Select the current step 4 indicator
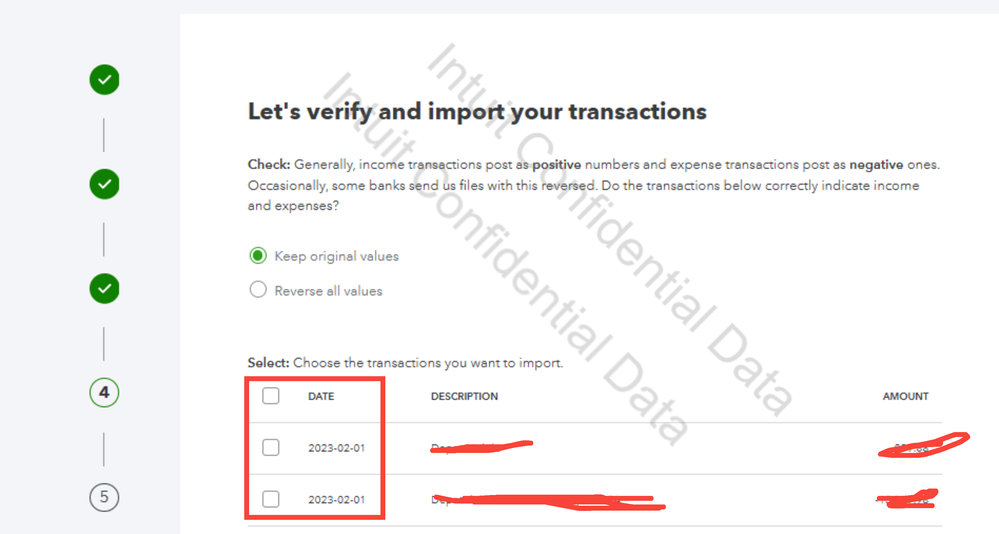The image size is (999, 534). 104,393
